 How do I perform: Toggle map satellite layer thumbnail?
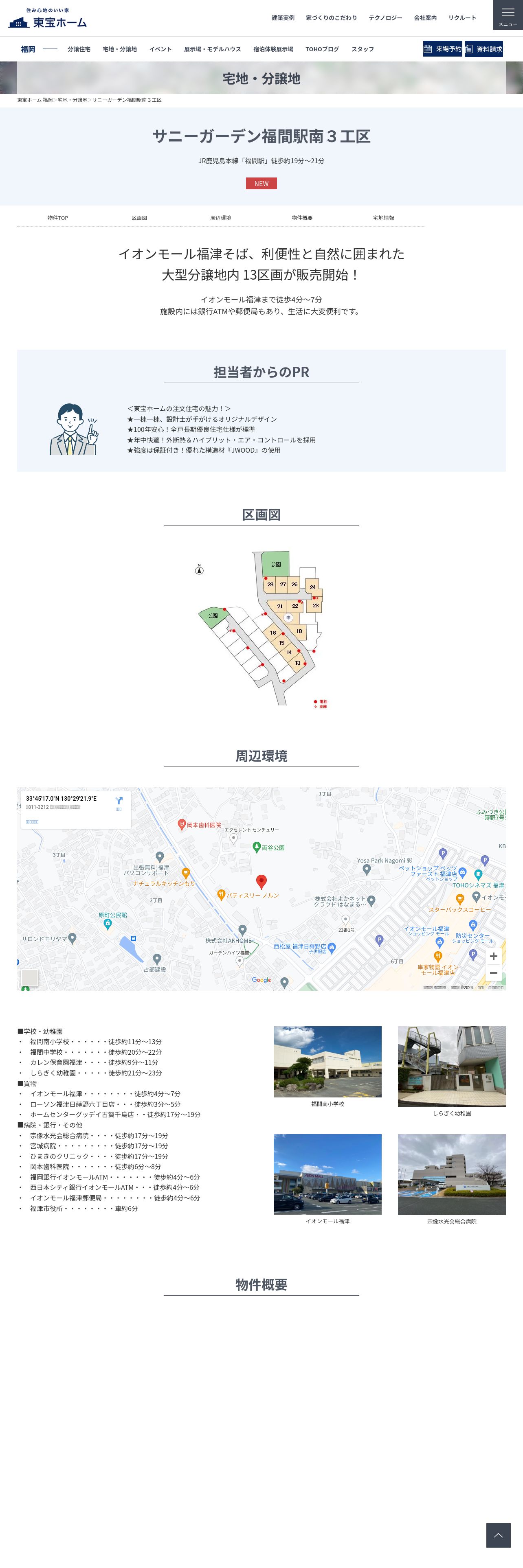click(29, 978)
